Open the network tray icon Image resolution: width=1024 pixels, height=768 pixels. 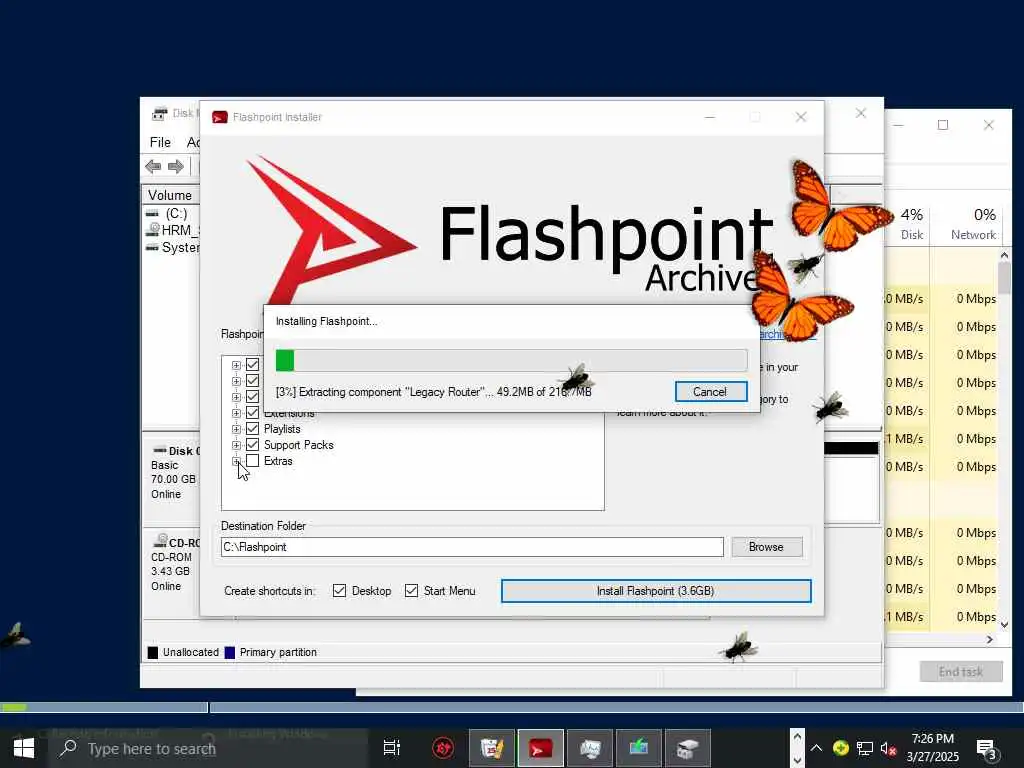tap(865, 748)
